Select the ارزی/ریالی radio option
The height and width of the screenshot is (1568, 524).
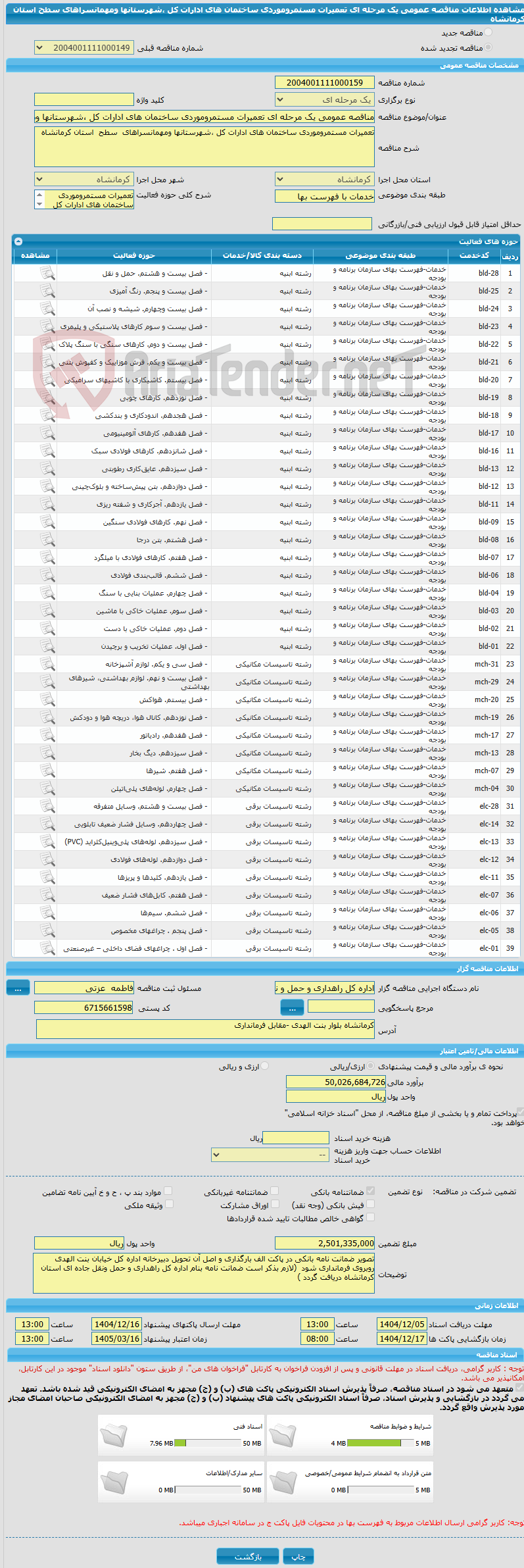[371, 1067]
